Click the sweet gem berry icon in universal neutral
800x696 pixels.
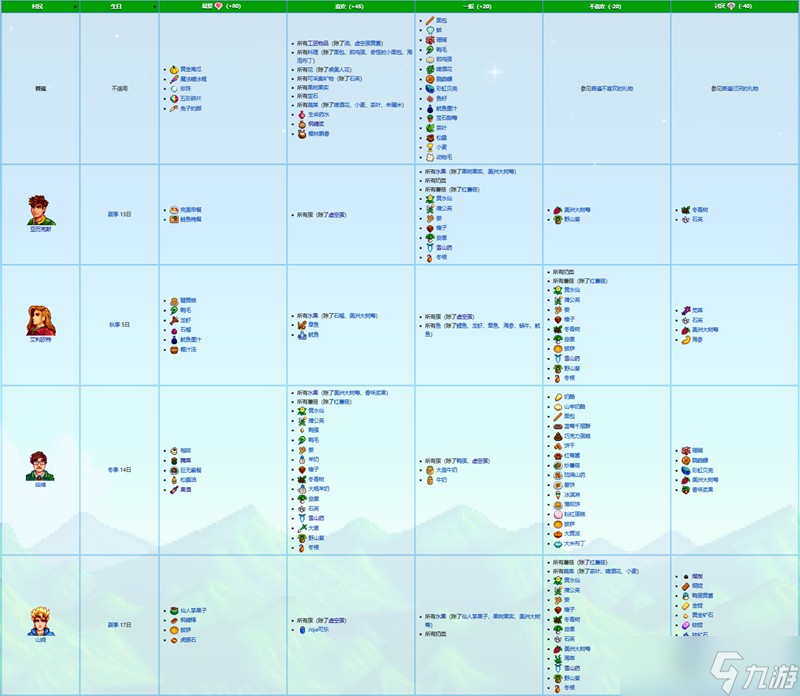tap(430, 118)
